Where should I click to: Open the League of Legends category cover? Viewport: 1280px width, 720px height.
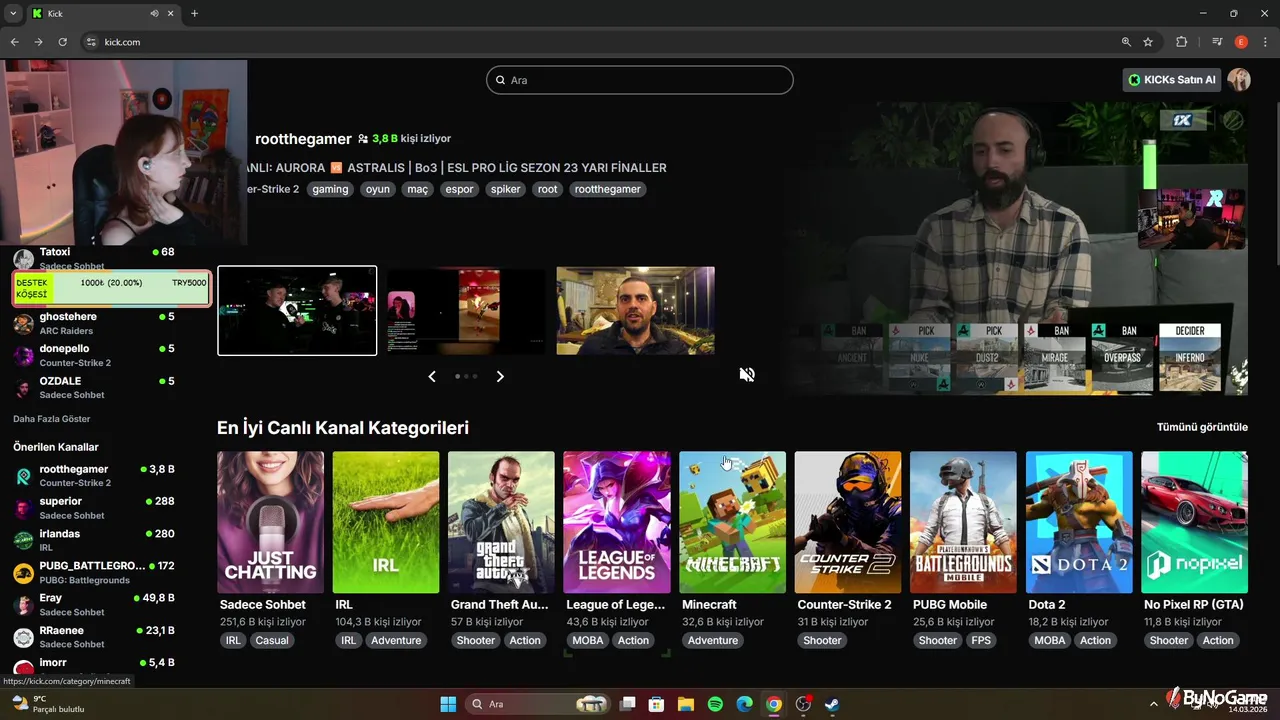coord(617,522)
